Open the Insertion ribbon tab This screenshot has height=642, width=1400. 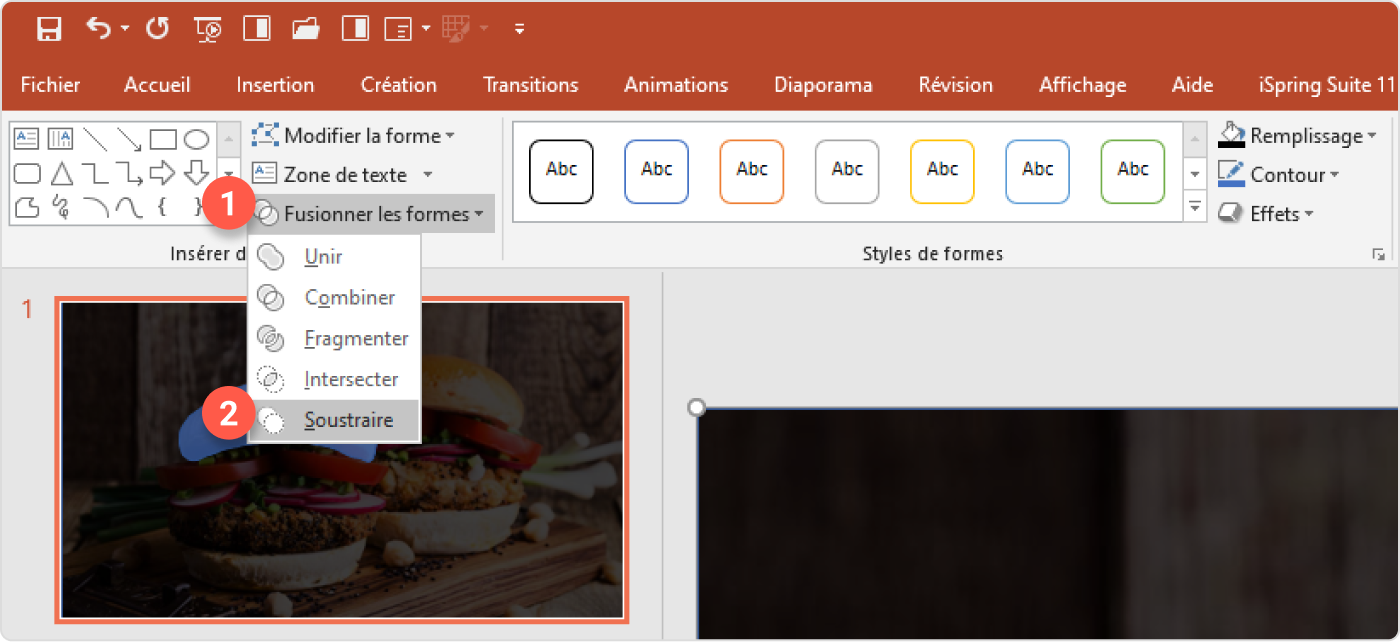coord(275,85)
